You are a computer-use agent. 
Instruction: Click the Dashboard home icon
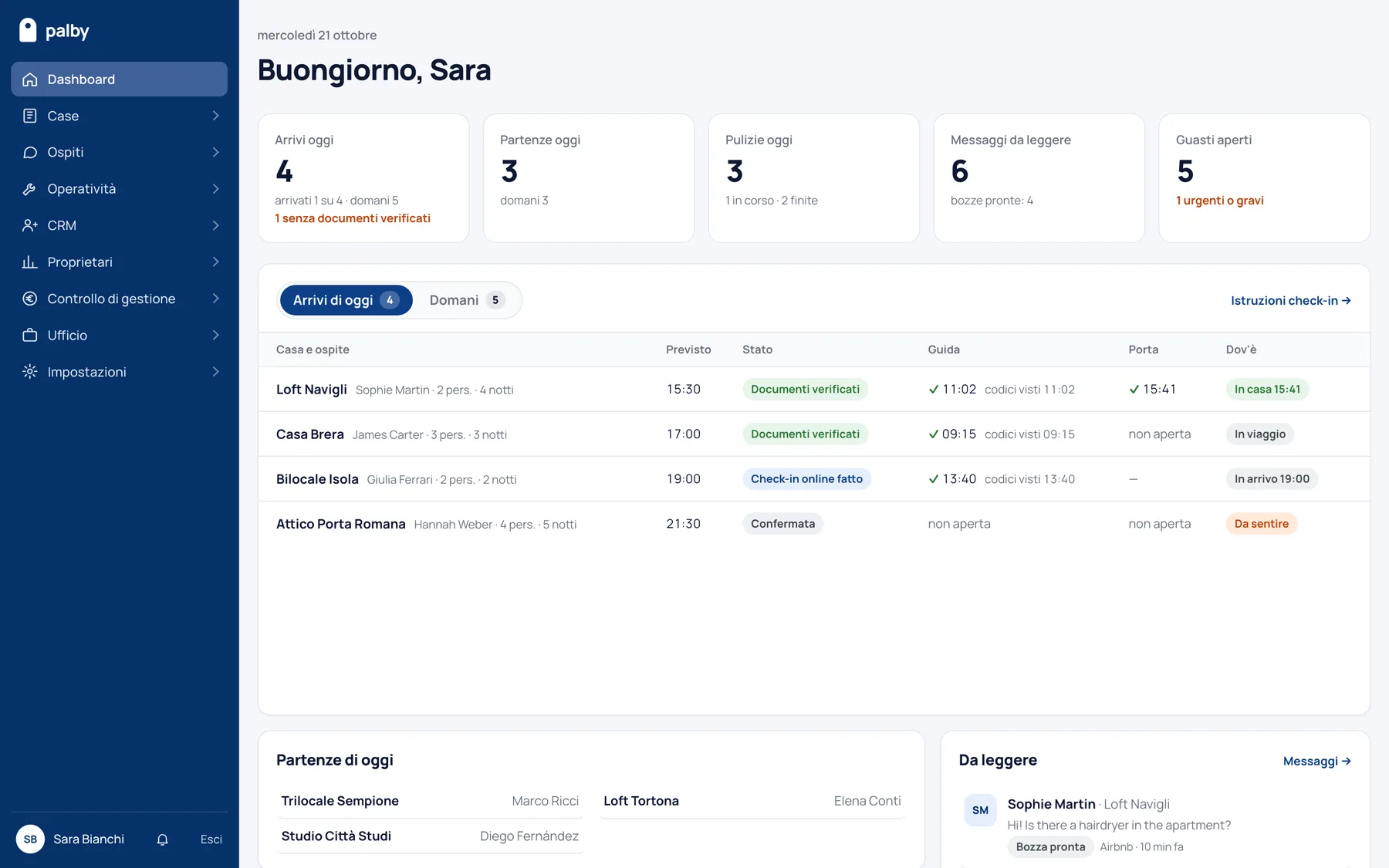click(x=30, y=79)
